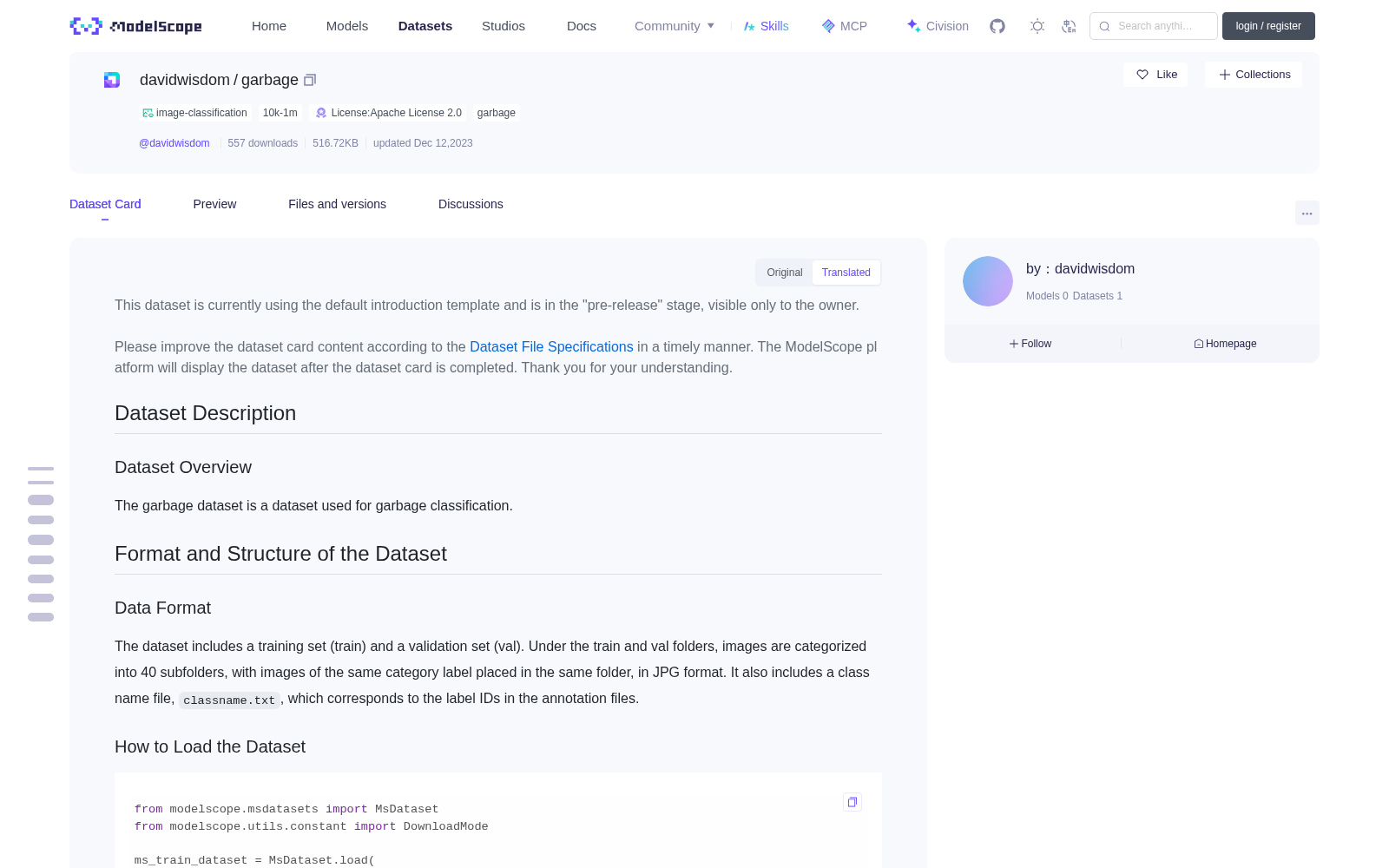This screenshot has width=1389, height=868.
Task: Expand the Community dropdown menu
Action: [x=675, y=26]
